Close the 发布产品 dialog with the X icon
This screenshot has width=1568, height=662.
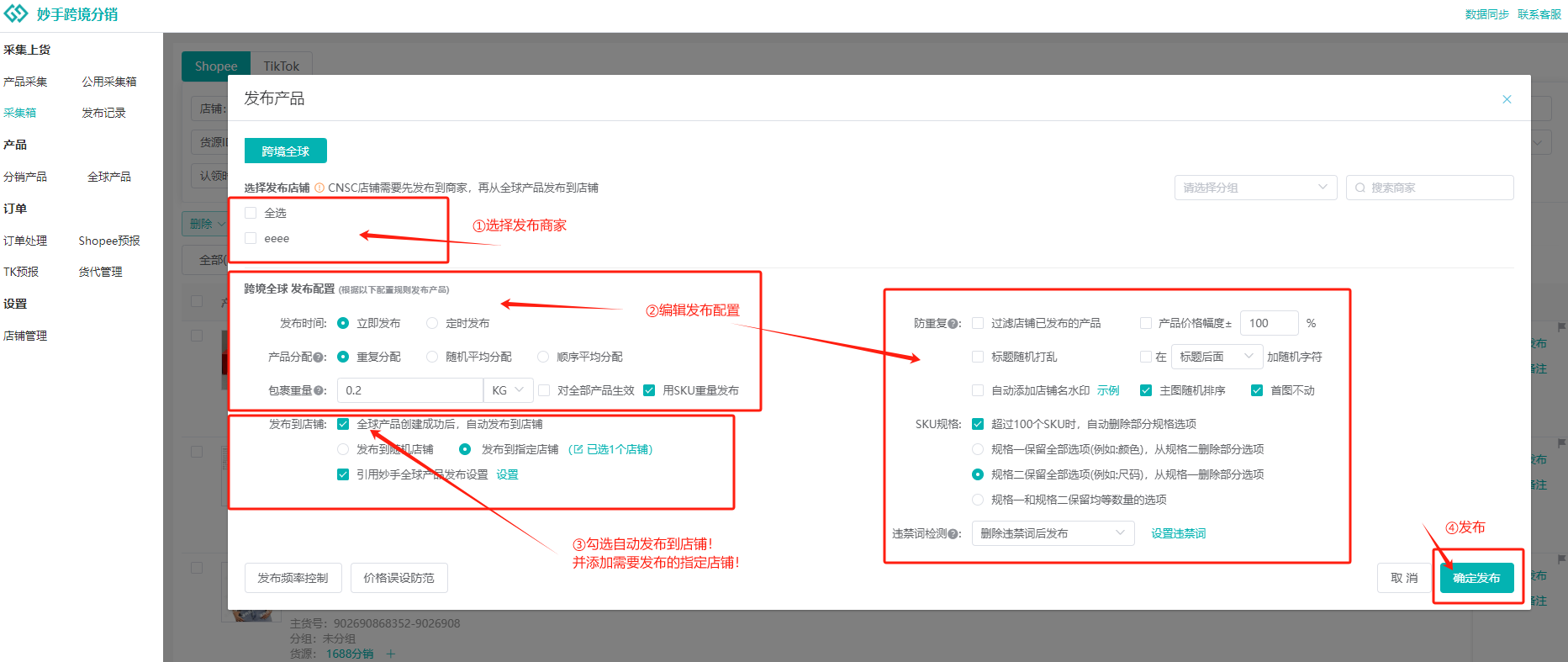(x=1507, y=99)
